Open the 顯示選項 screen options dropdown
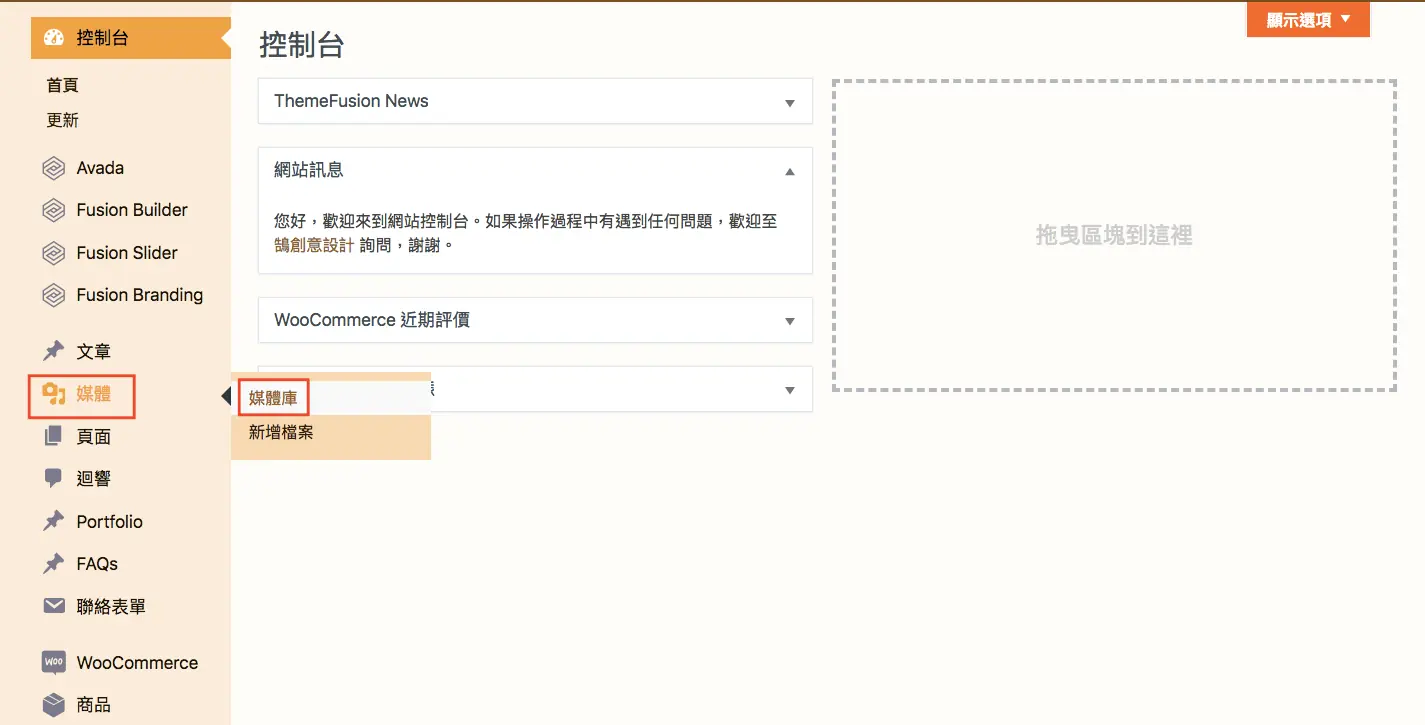Screen dimensions: 1425x725 pos(1308,19)
